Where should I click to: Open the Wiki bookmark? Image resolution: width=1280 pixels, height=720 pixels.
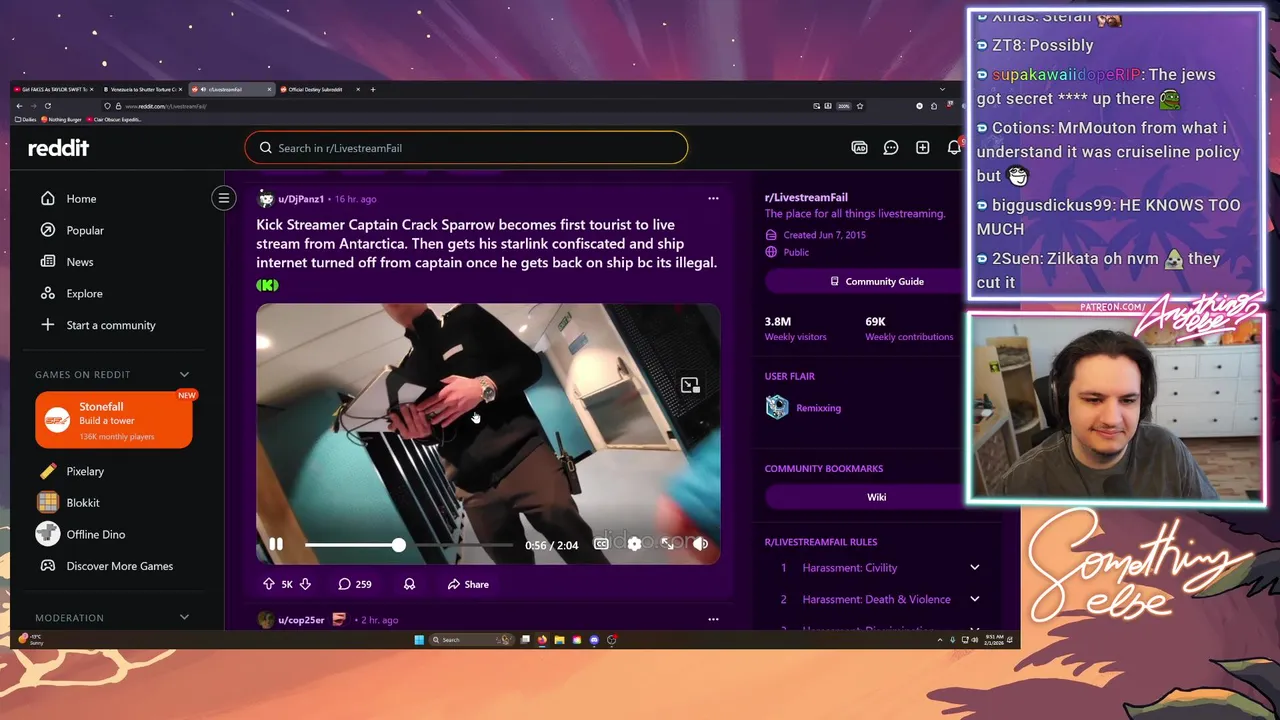[877, 497]
